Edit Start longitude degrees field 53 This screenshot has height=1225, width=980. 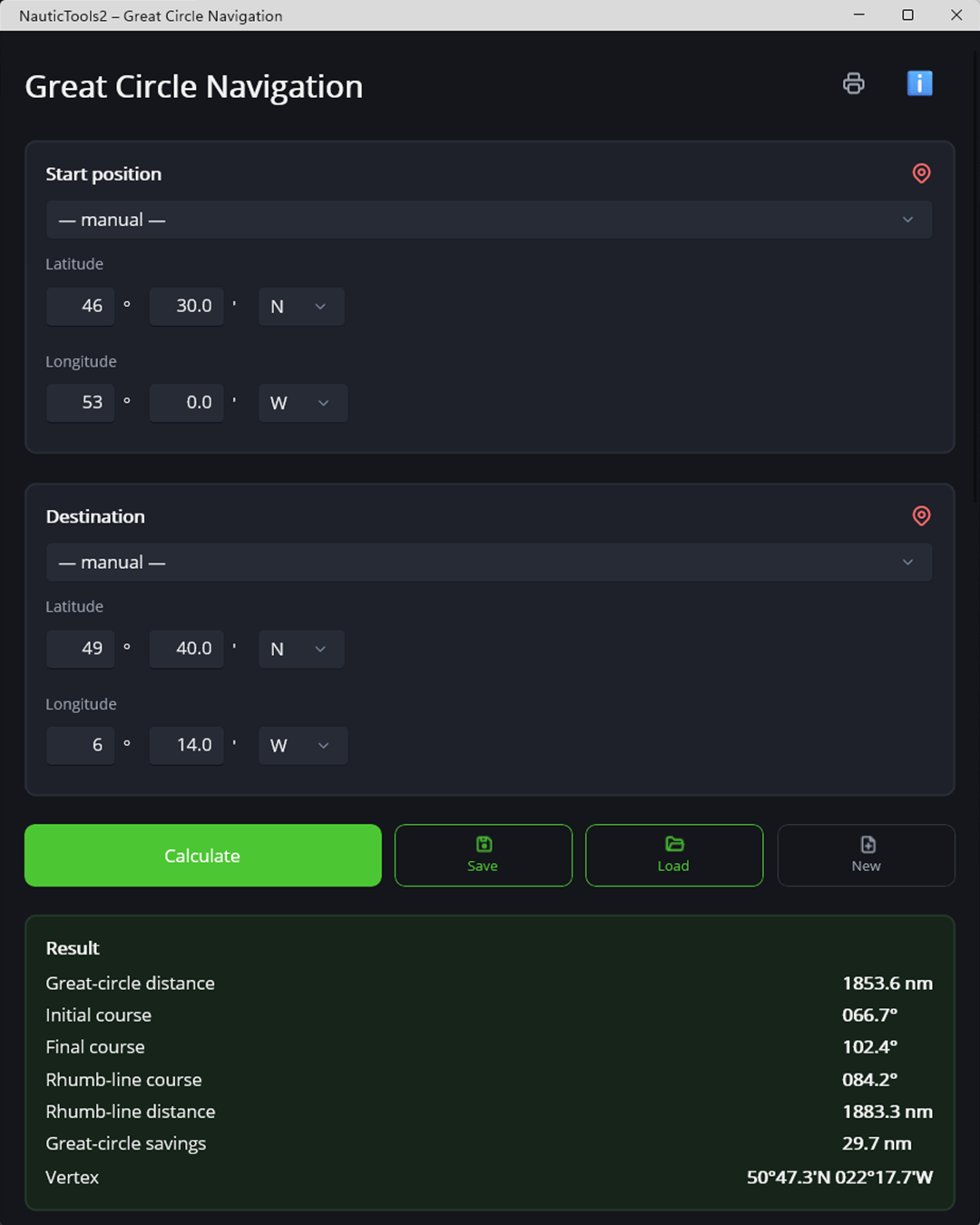(81, 403)
